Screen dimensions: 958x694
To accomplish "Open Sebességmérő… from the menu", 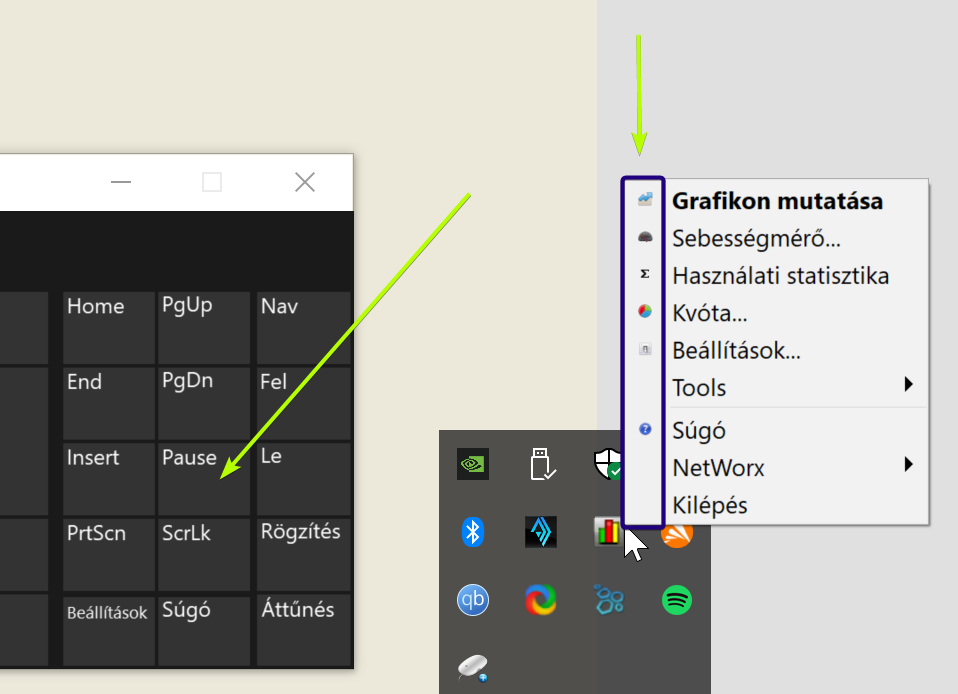I will tap(756, 239).
